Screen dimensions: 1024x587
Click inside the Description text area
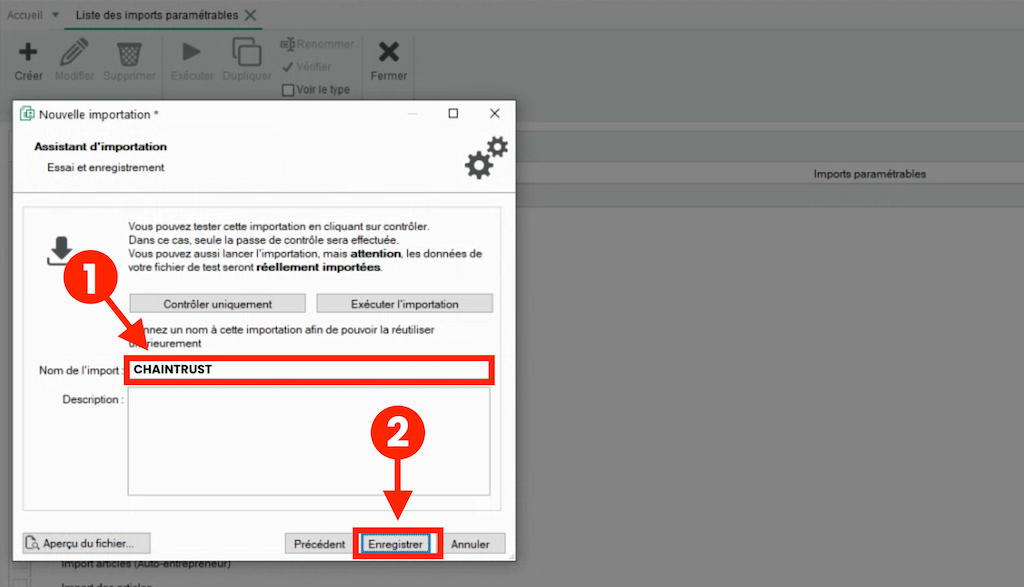tap(309, 441)
